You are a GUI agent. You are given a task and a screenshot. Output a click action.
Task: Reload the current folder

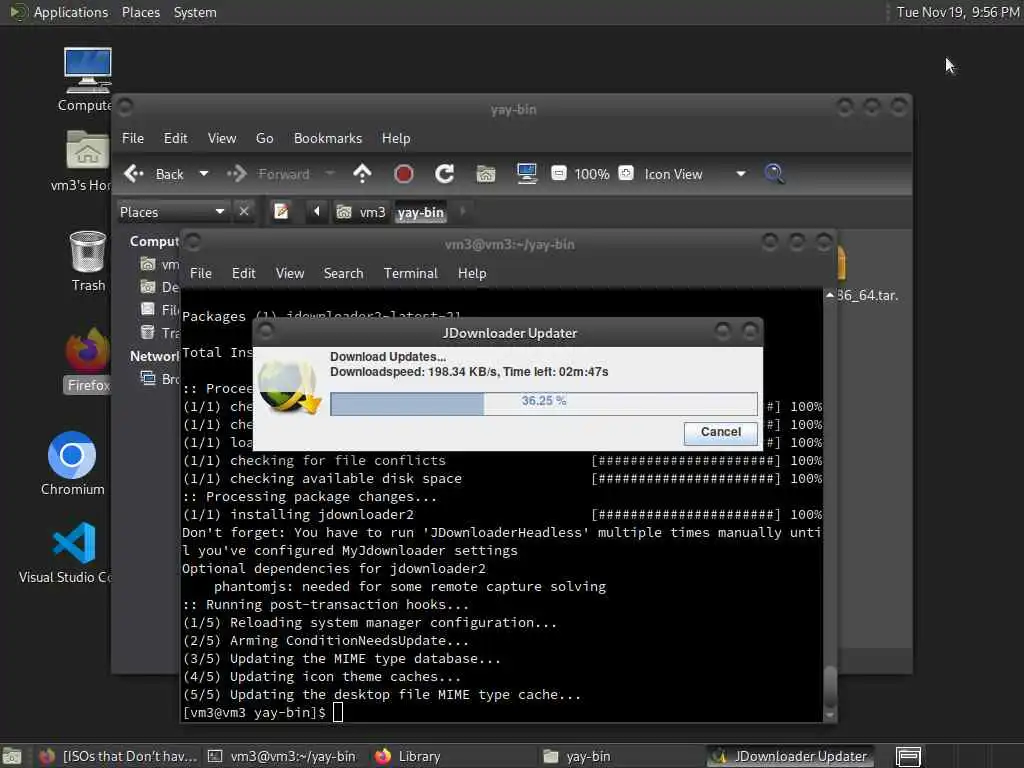[444, 174]
